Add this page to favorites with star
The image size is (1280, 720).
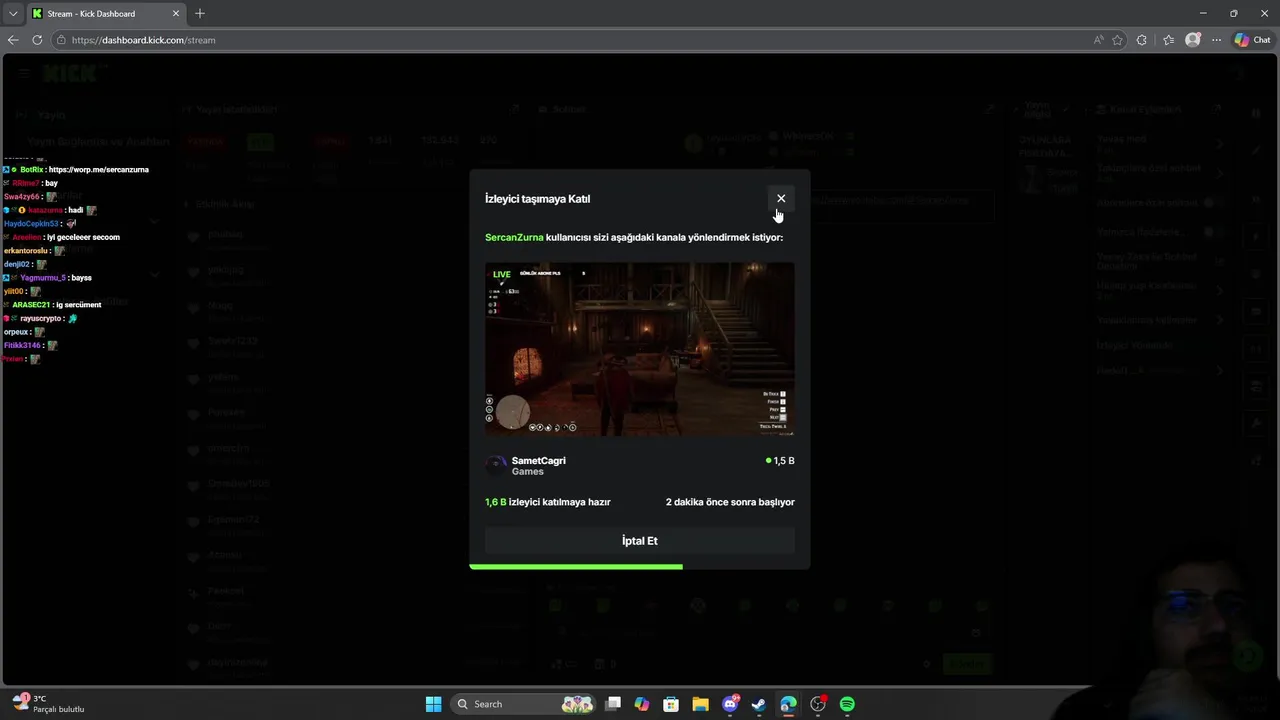click(x=1117, y=40)
